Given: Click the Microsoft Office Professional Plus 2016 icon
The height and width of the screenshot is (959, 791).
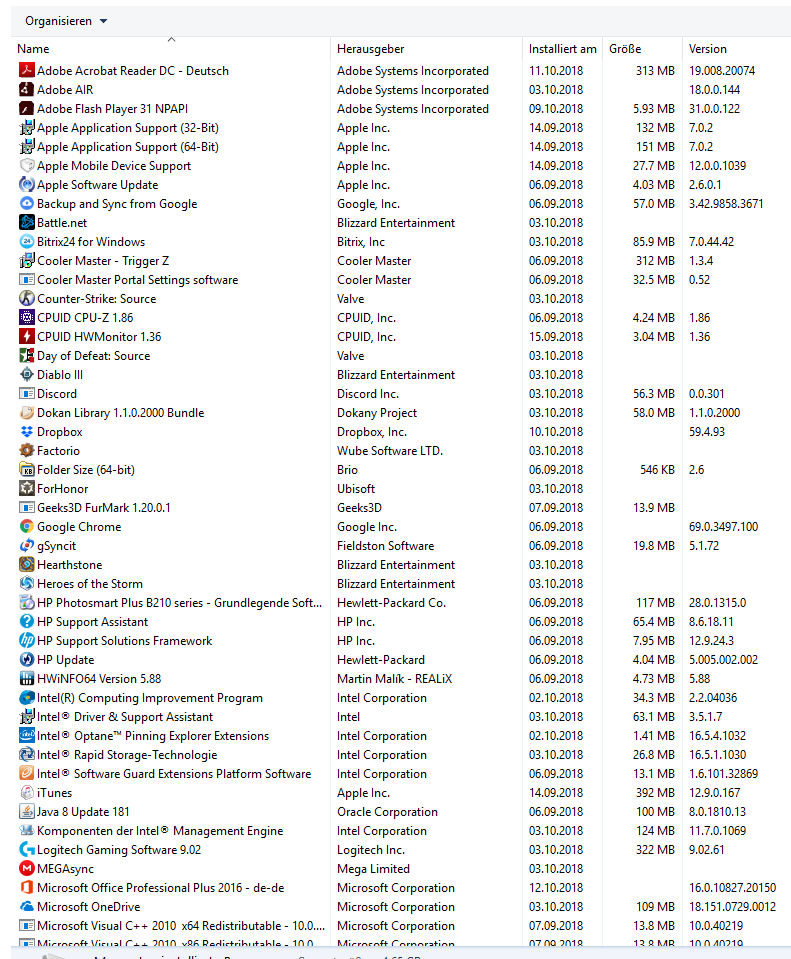Looking at the screenshot, I should coord(26,887).
